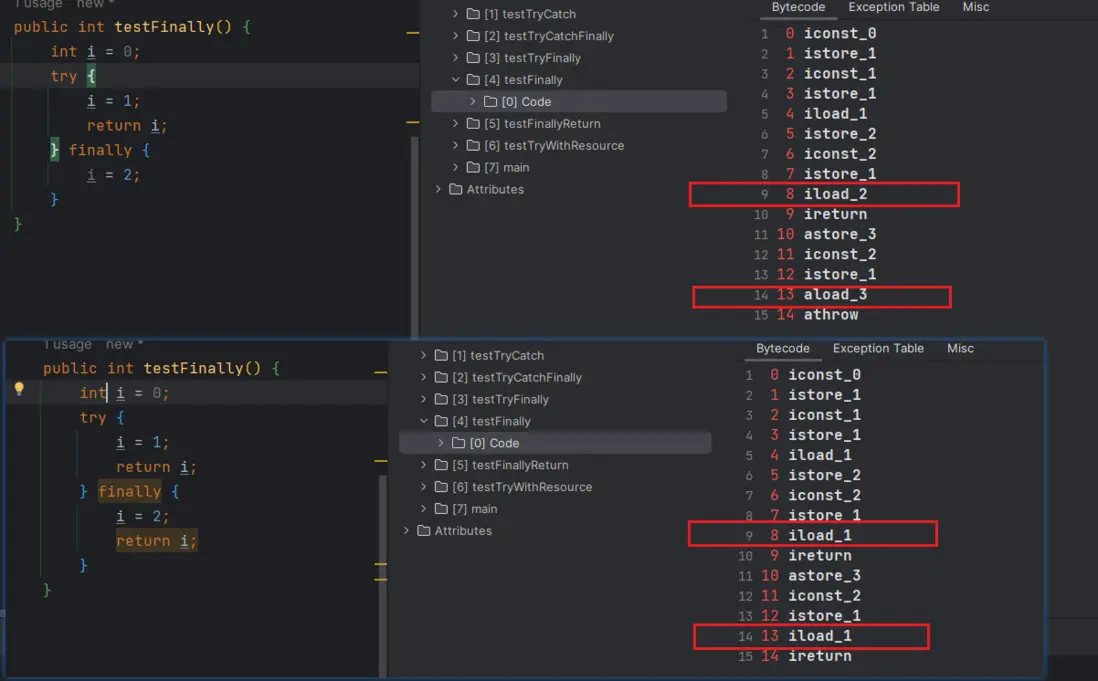Click folder icon of [0] Code in upper tree

(490, 101)
